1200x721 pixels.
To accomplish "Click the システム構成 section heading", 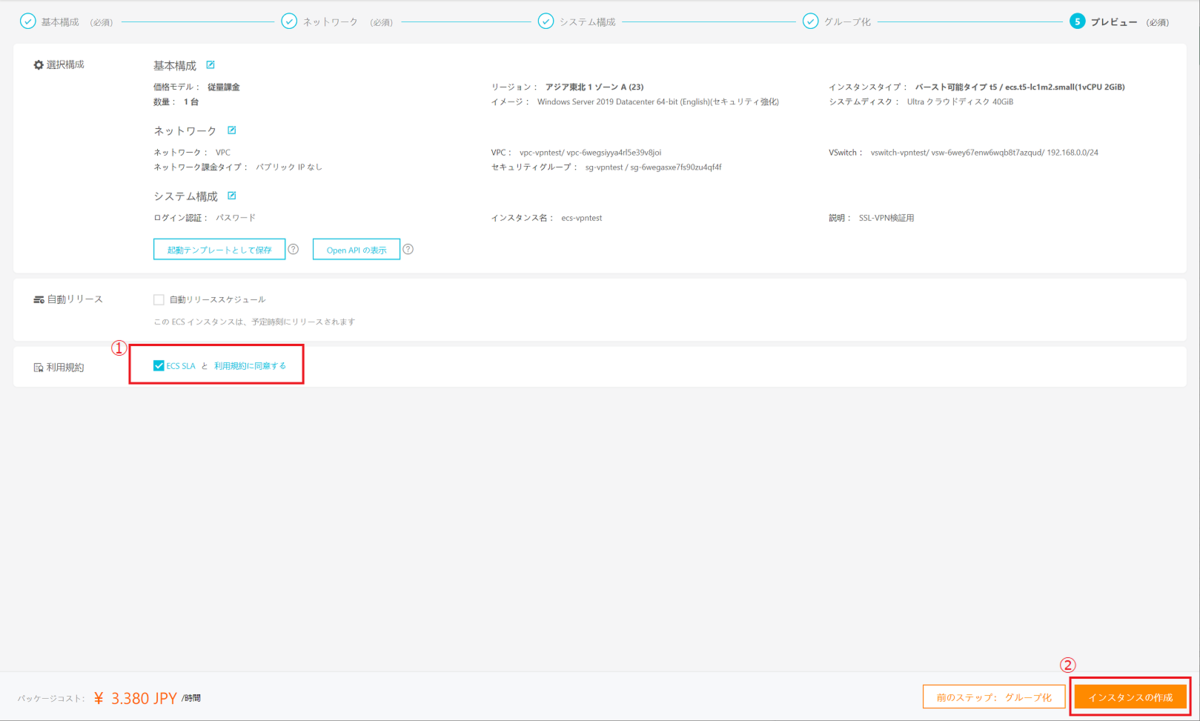I will click(x=185, y=197).
